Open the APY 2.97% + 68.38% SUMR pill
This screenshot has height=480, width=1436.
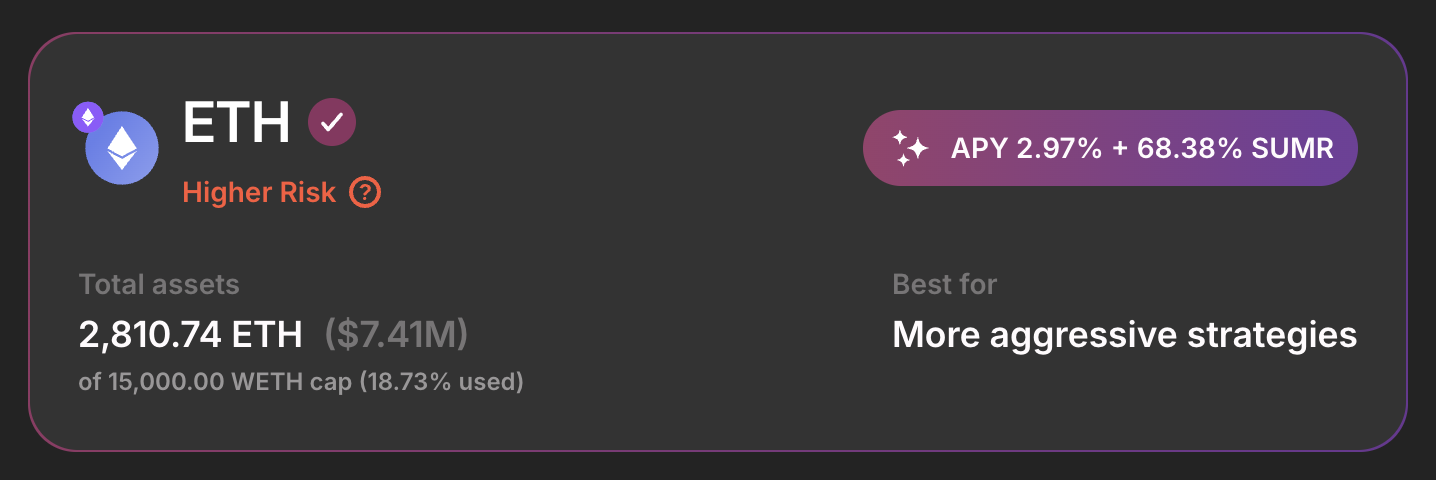coord(1110,148)
